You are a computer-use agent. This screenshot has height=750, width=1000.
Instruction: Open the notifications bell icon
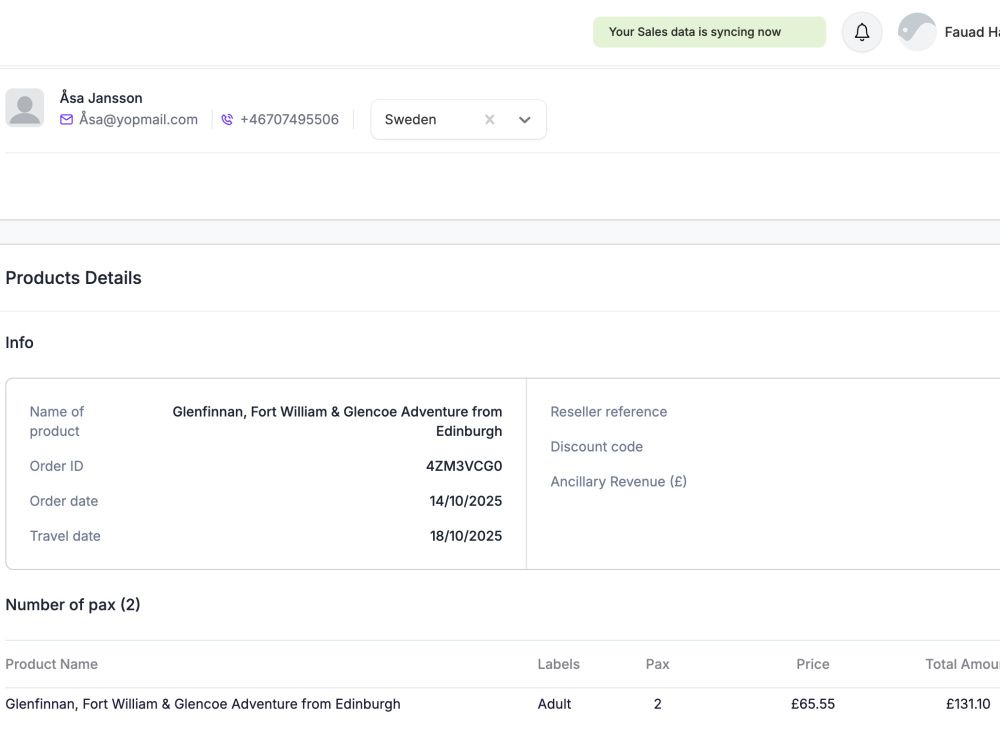tap(862, 32)
